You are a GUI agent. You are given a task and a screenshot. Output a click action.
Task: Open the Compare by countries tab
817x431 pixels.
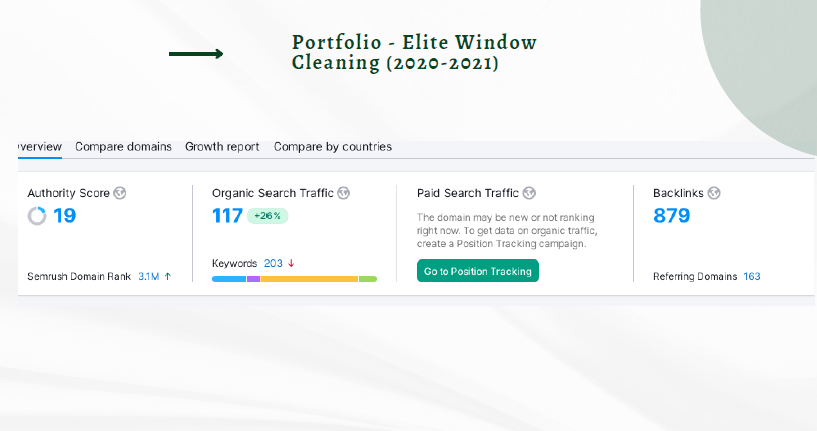(333, 147)
